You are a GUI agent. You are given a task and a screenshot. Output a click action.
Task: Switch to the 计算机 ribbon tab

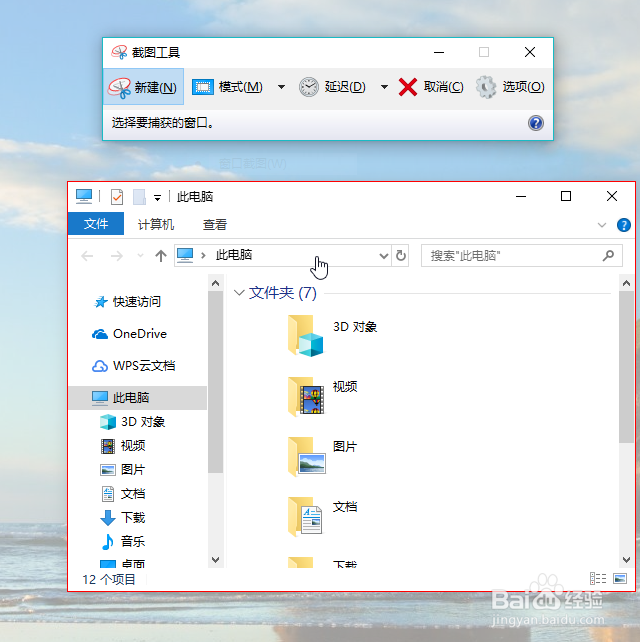click(x=156, y=224)
